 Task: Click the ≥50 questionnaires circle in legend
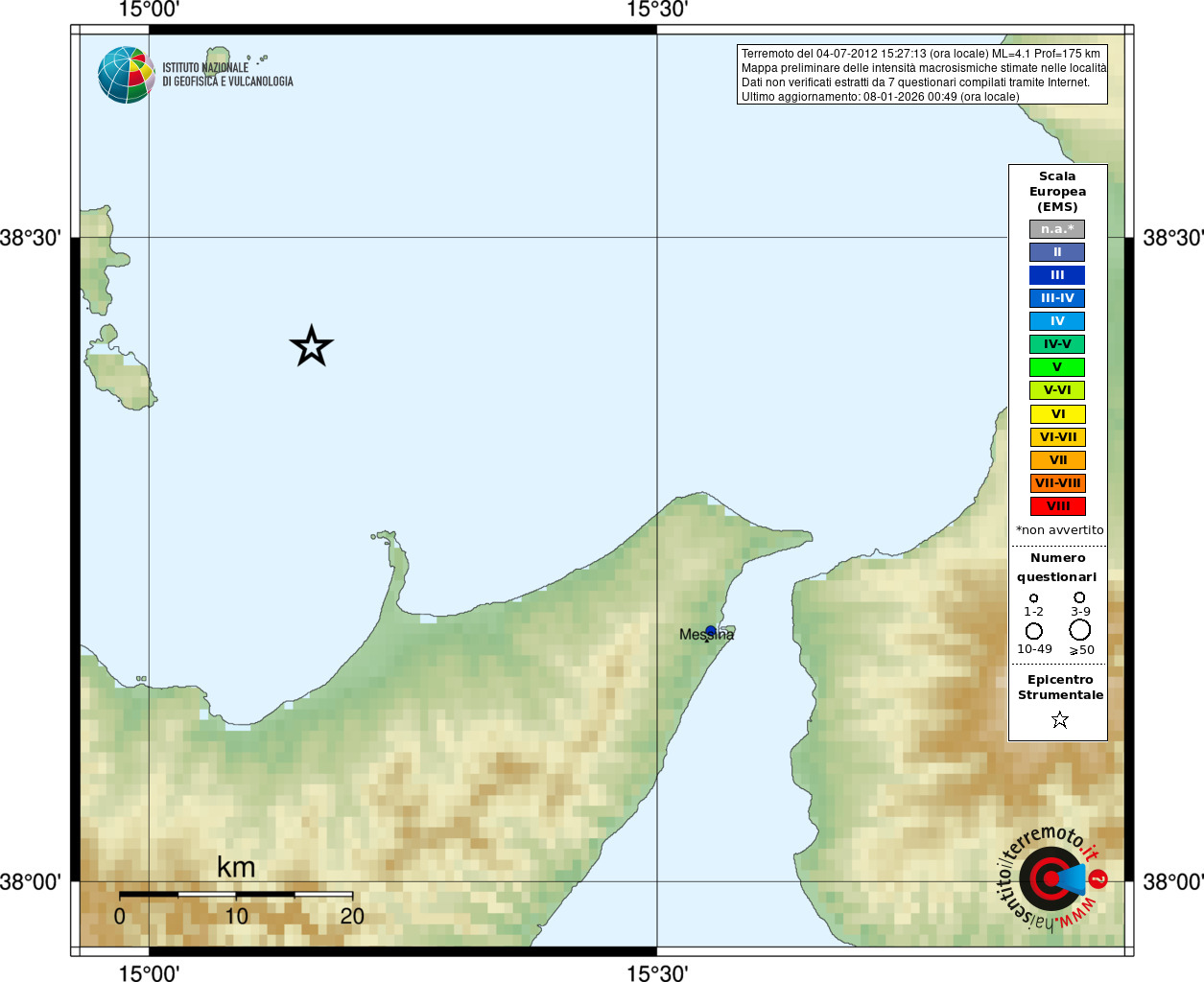click(1080, 630)
